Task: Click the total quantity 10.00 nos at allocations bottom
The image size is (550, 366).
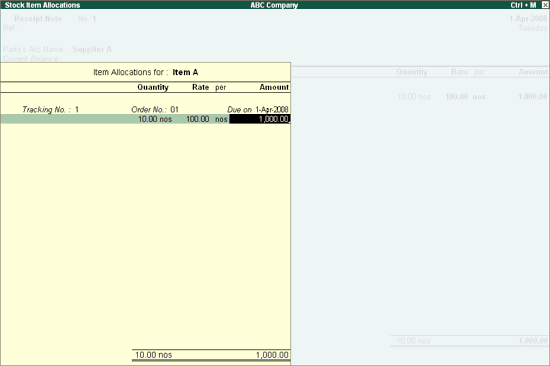Action: pos(154,355)
